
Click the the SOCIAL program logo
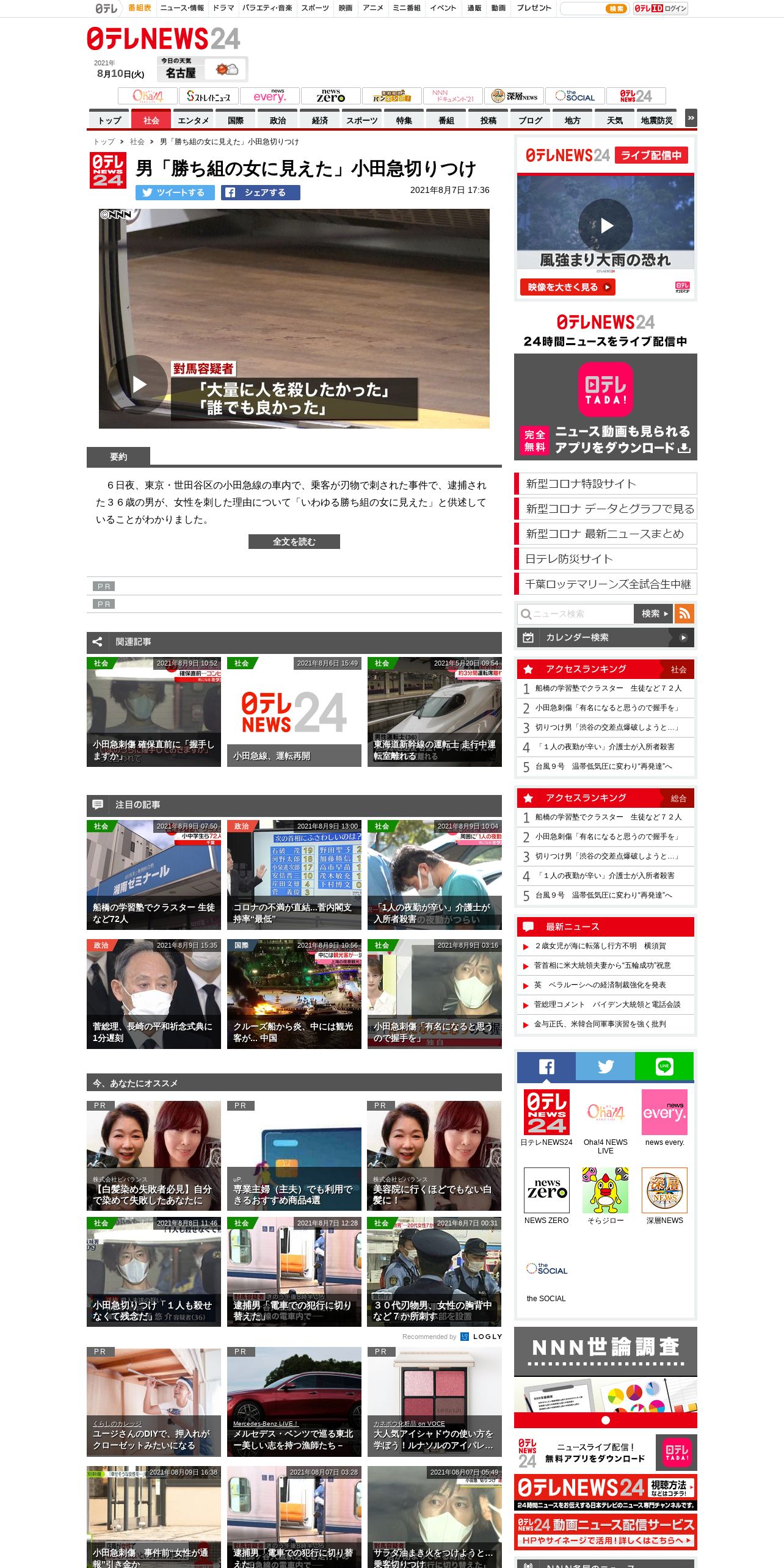point(575,96)
